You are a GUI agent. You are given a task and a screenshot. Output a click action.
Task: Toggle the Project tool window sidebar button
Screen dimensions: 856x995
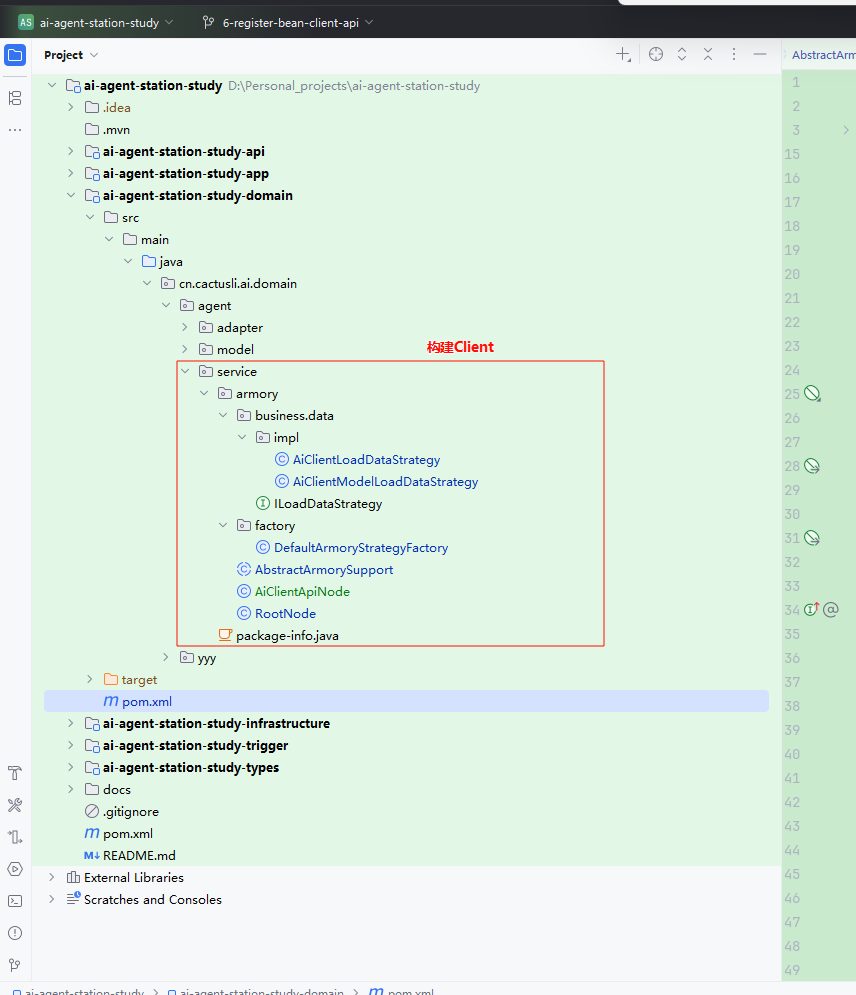(x=15, y=55)
